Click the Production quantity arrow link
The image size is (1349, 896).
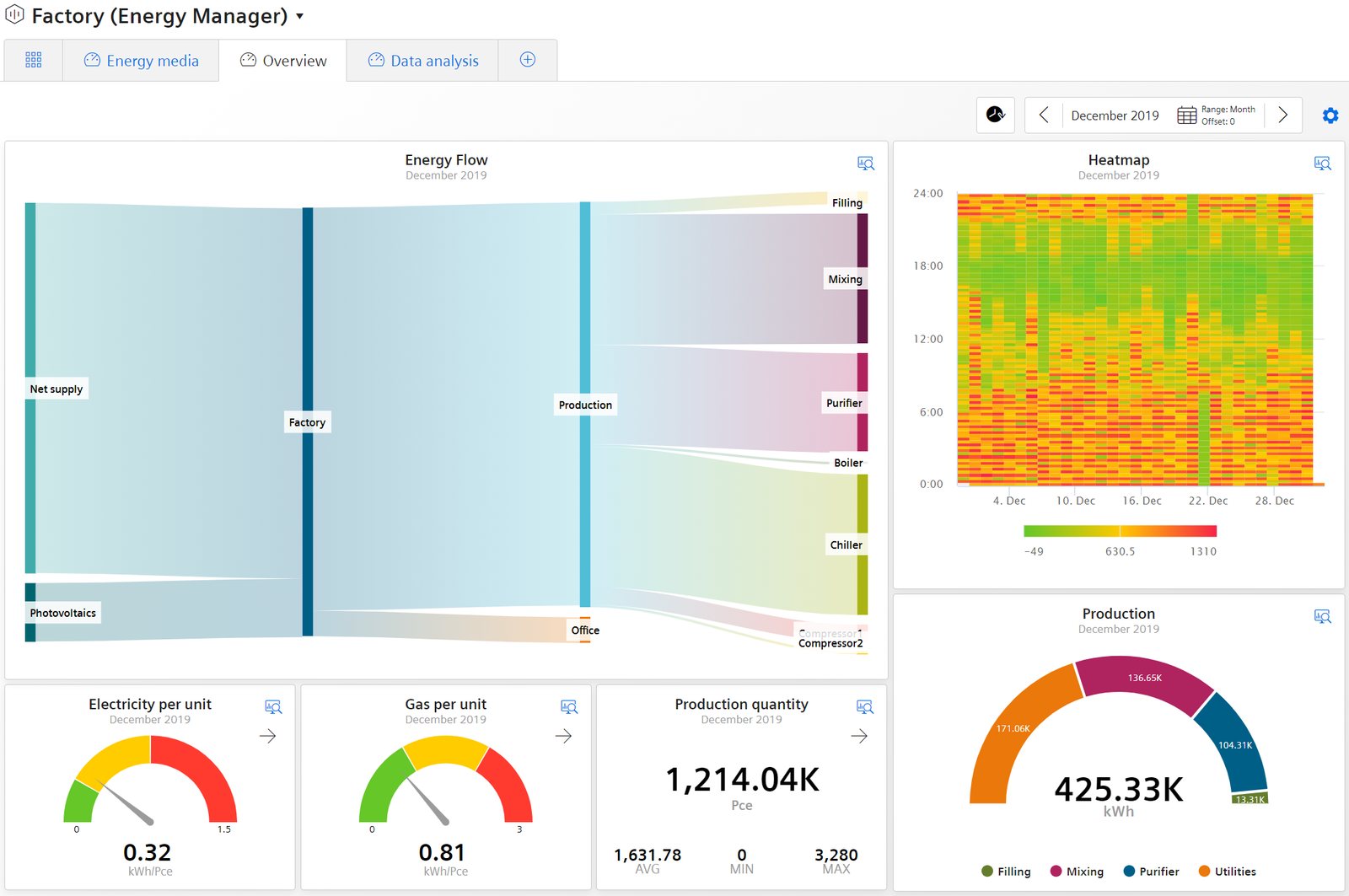859,736
